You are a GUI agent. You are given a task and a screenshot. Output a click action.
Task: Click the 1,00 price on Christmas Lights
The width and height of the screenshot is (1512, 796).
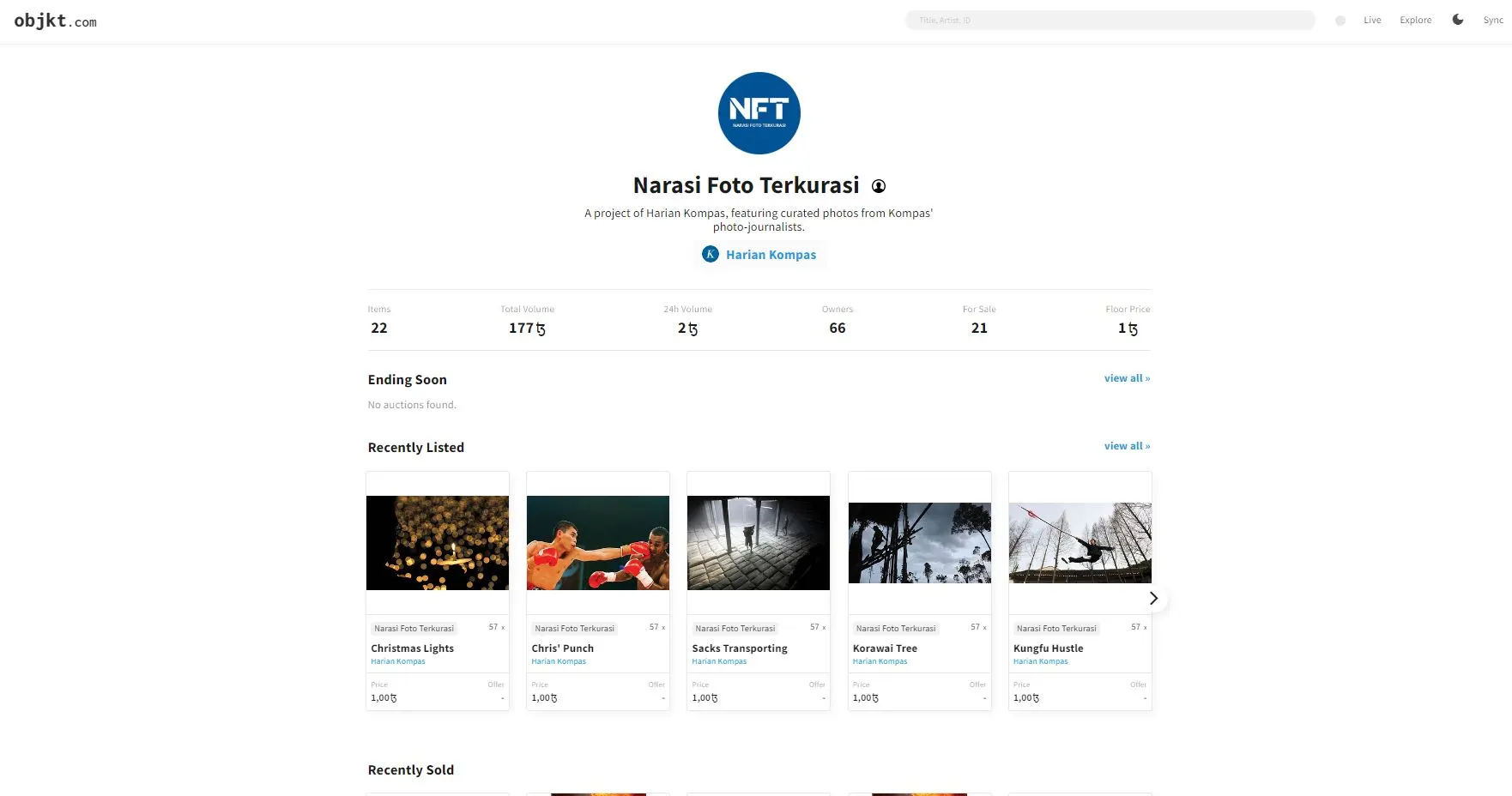[x=384, y=698]
